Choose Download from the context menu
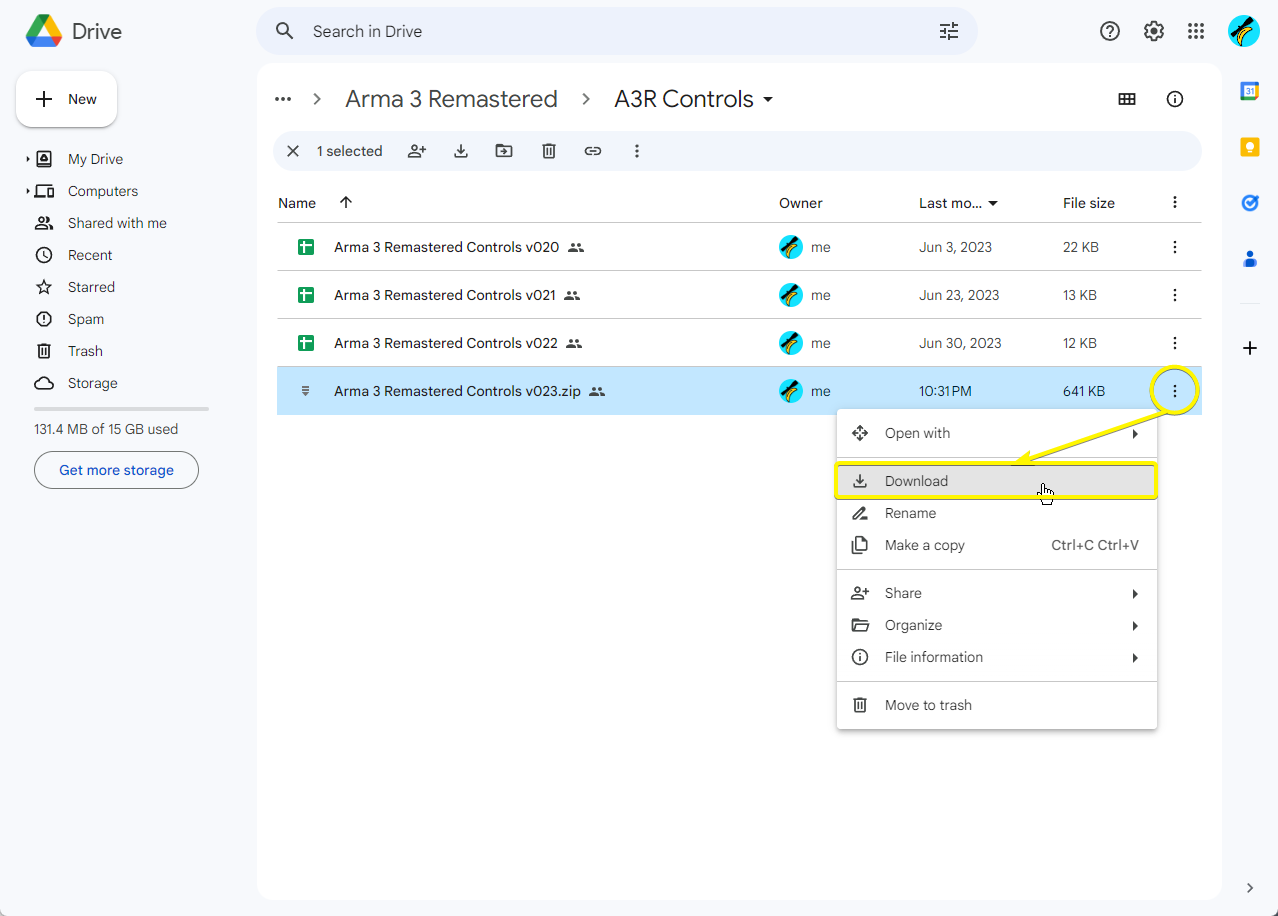Viewport: 1278px width, 916px height. pyautogui.click(x=997, y=481)
